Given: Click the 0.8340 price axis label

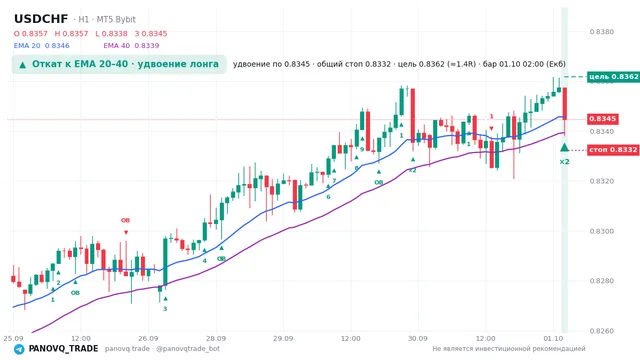Looking at the screenshot, I should 602,131.
